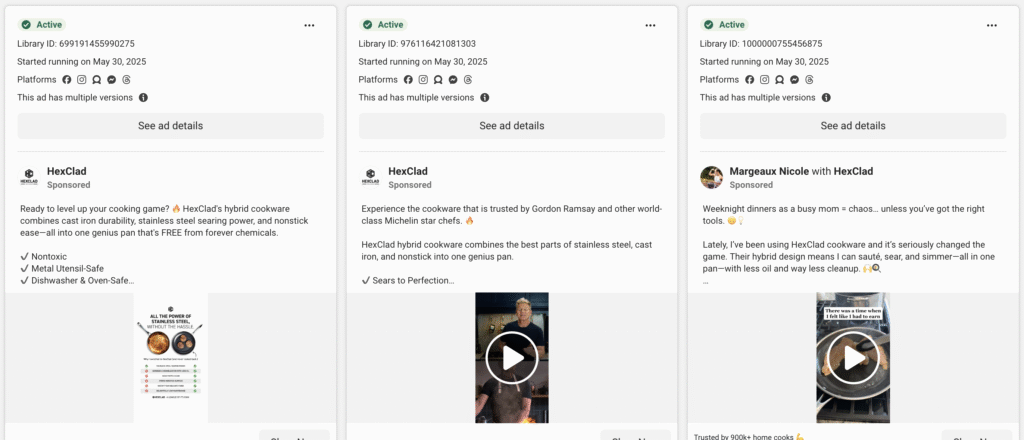
Task: Open the stainless steel comparison ad image
Action: 170,358
